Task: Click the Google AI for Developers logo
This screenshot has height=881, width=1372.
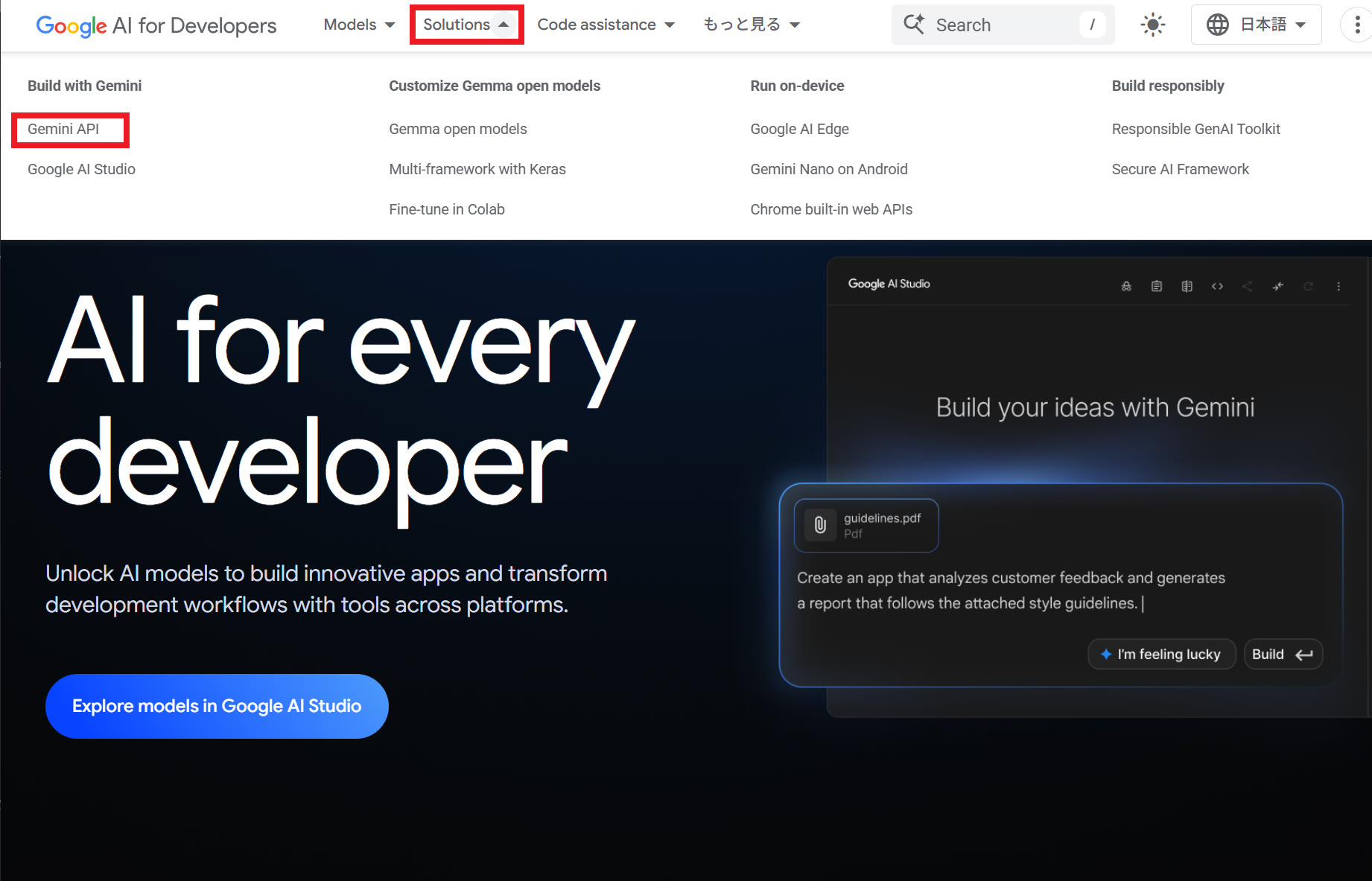Action: pos(156,25)
